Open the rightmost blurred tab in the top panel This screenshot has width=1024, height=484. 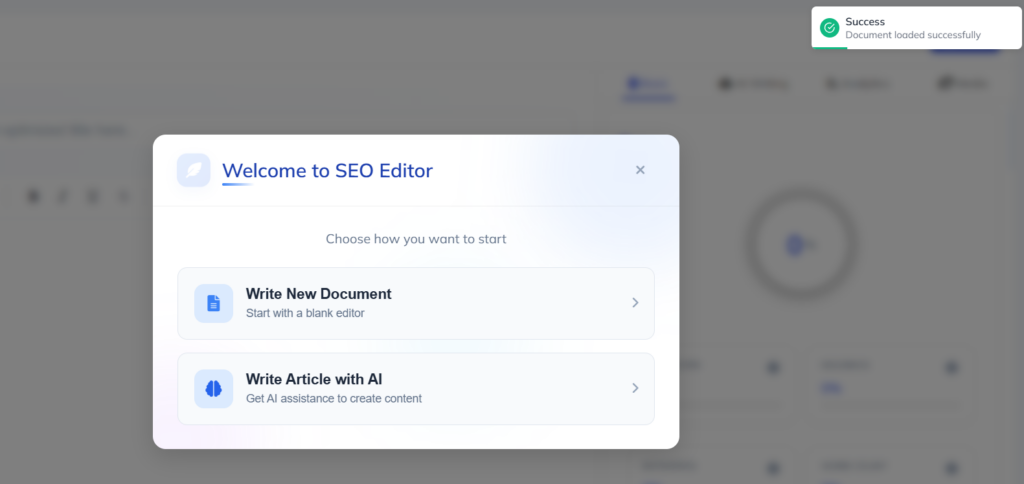[x=963, y=84]
